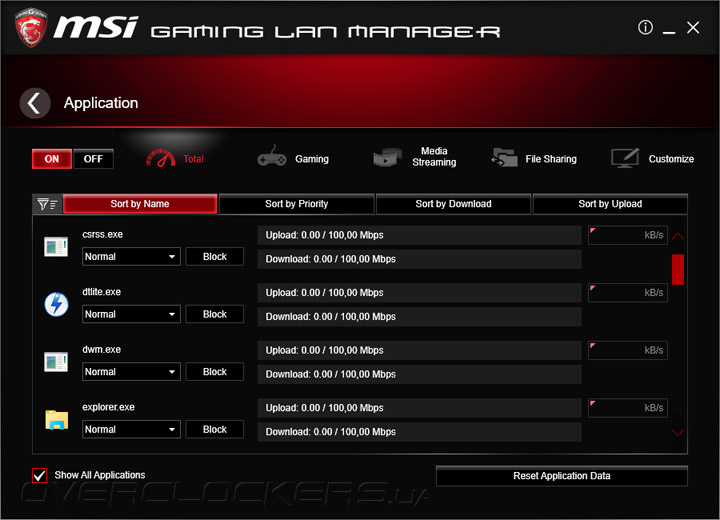Select the Gaming controller icon

pyautogui.click(x=272, y=157)
